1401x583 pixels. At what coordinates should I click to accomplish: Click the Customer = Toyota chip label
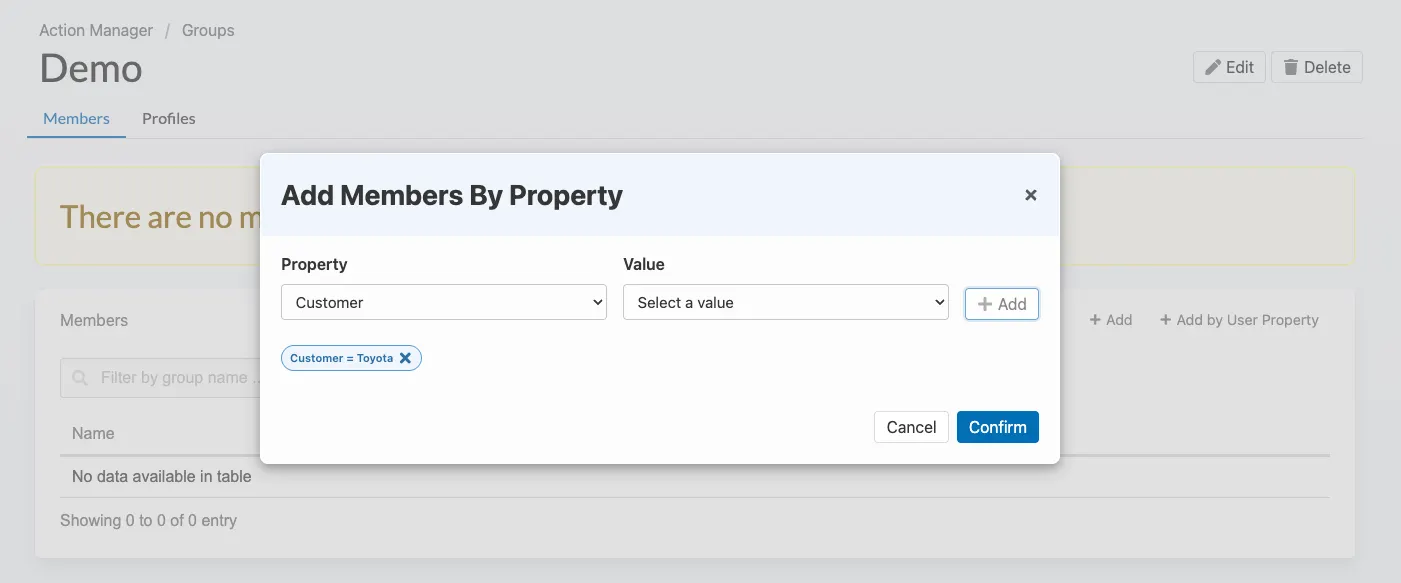(341, 358)
